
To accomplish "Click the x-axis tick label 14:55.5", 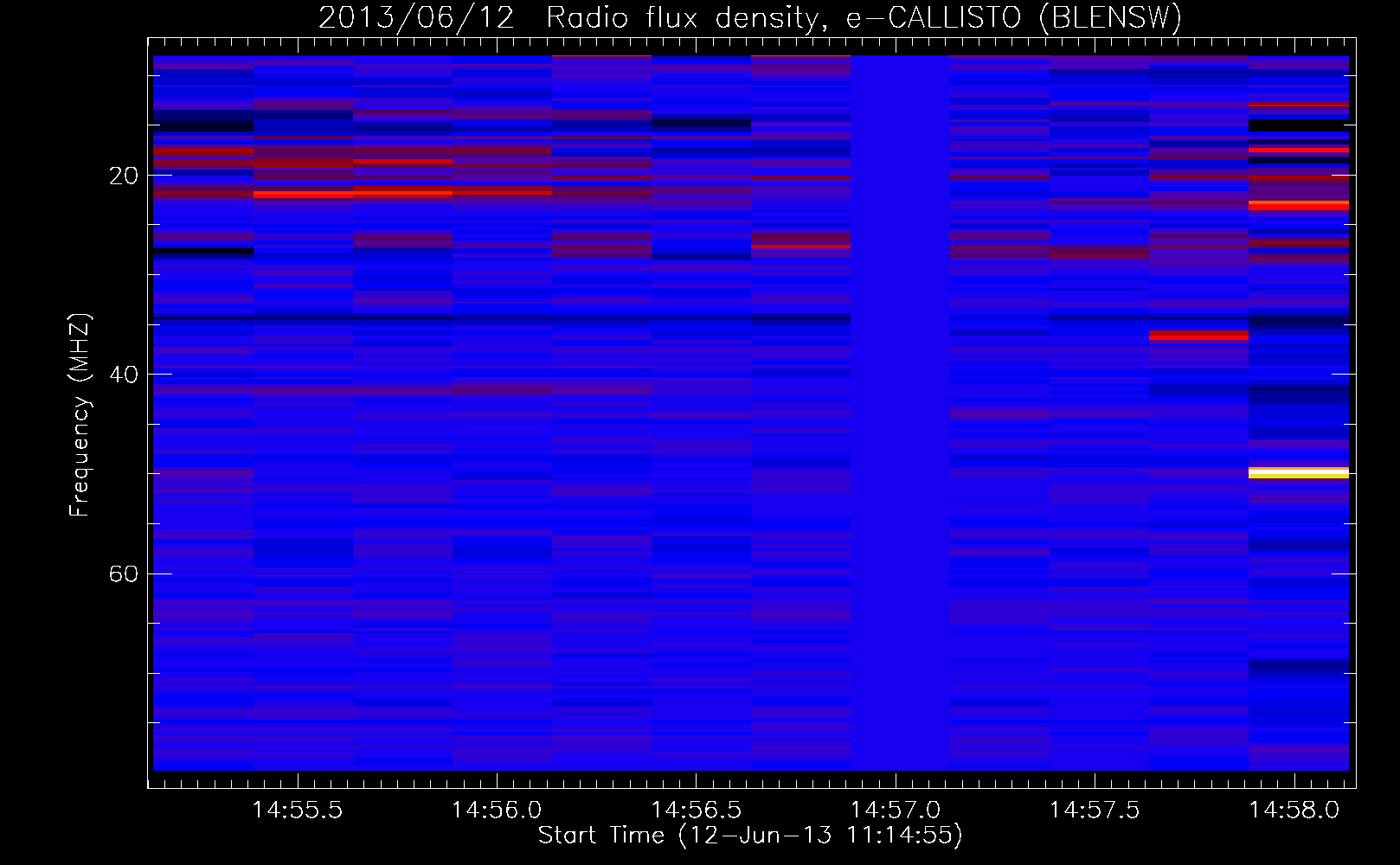I will [298, 811].
